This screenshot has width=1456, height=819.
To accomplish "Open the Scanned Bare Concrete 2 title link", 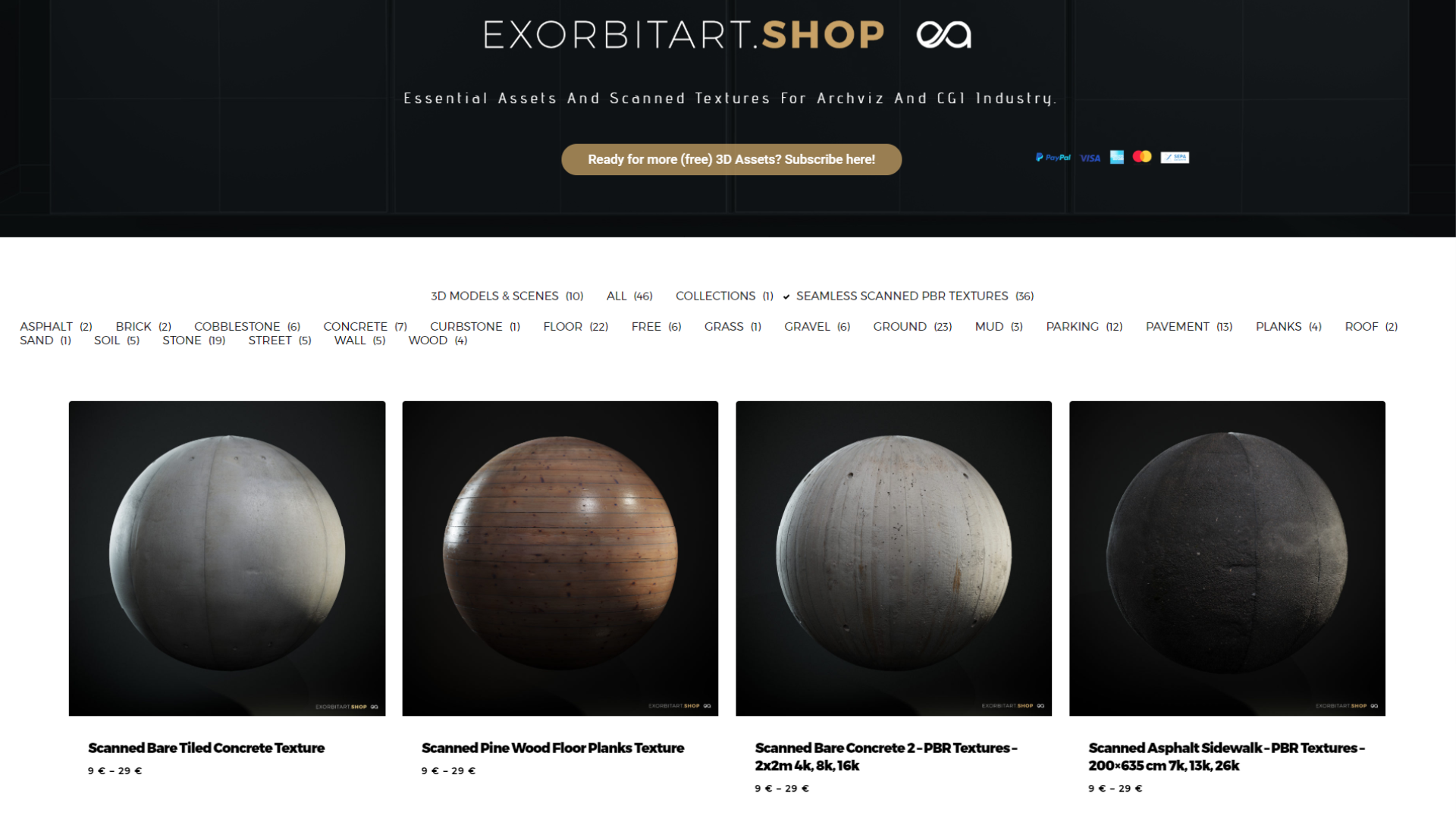I will click(x=886, y=757).
